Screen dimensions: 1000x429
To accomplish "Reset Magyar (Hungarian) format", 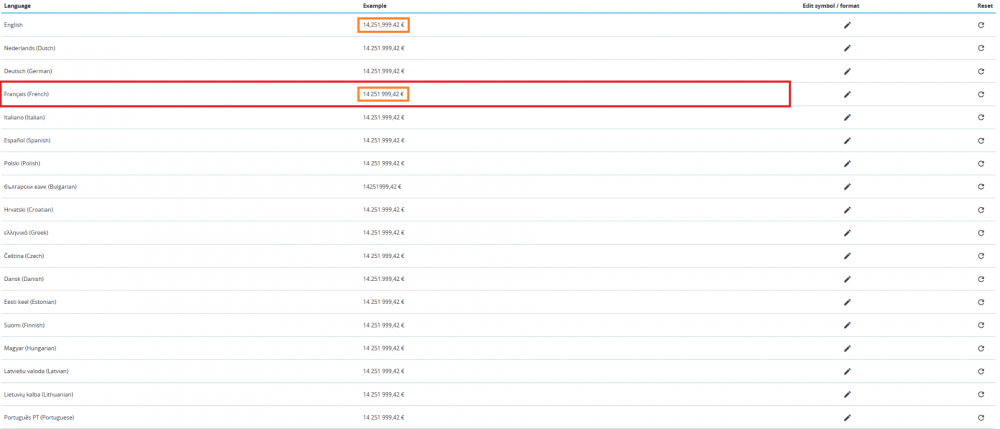I will click(981, 348).
